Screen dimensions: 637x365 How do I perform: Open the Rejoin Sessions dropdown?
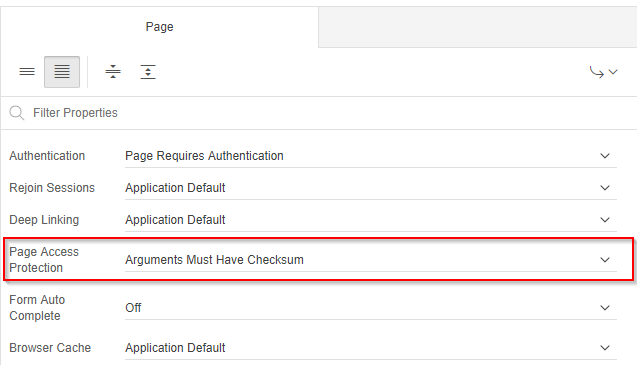coord(371,188)
